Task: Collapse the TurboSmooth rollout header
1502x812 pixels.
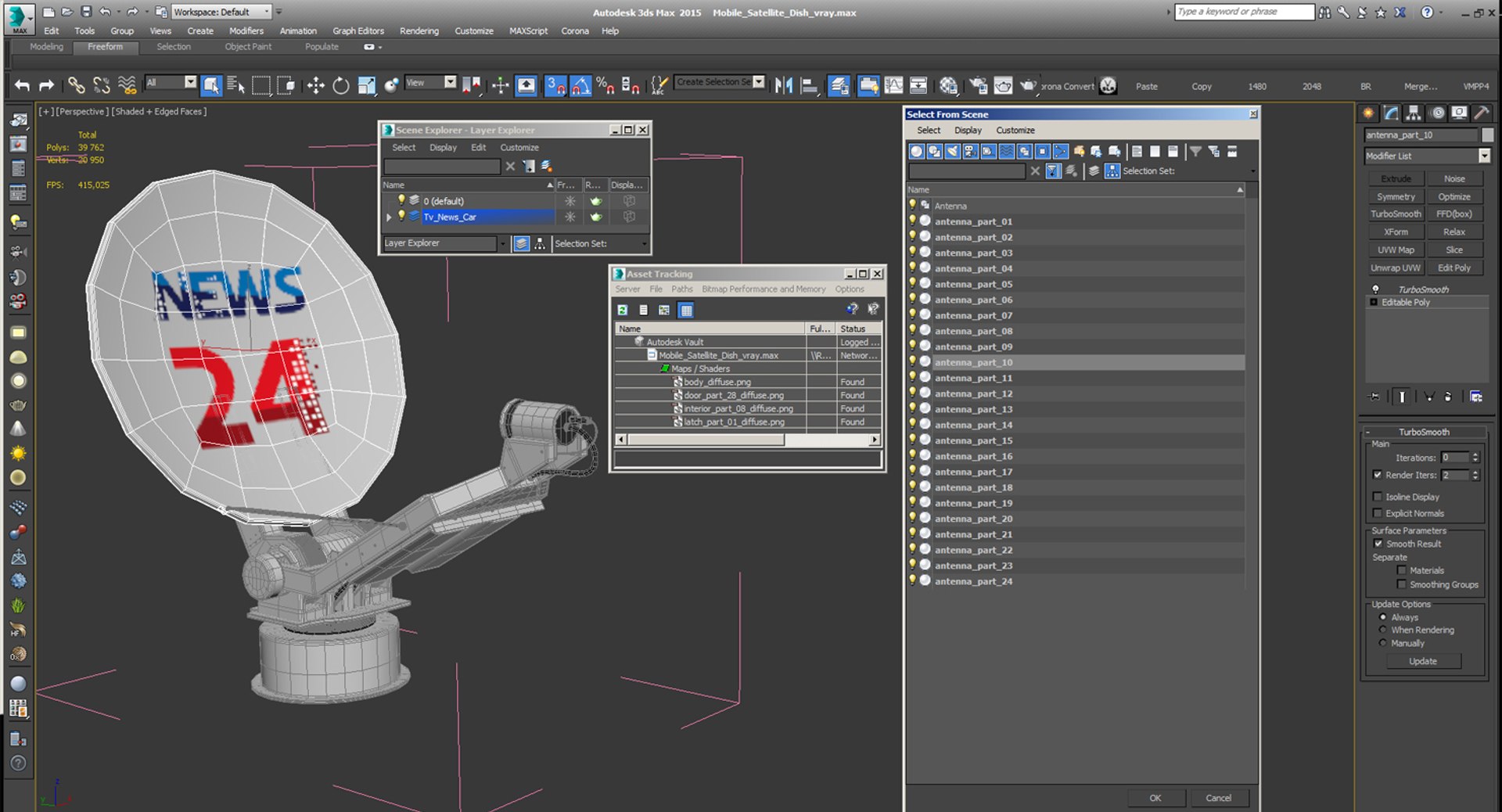Action: coord(1424,432)
